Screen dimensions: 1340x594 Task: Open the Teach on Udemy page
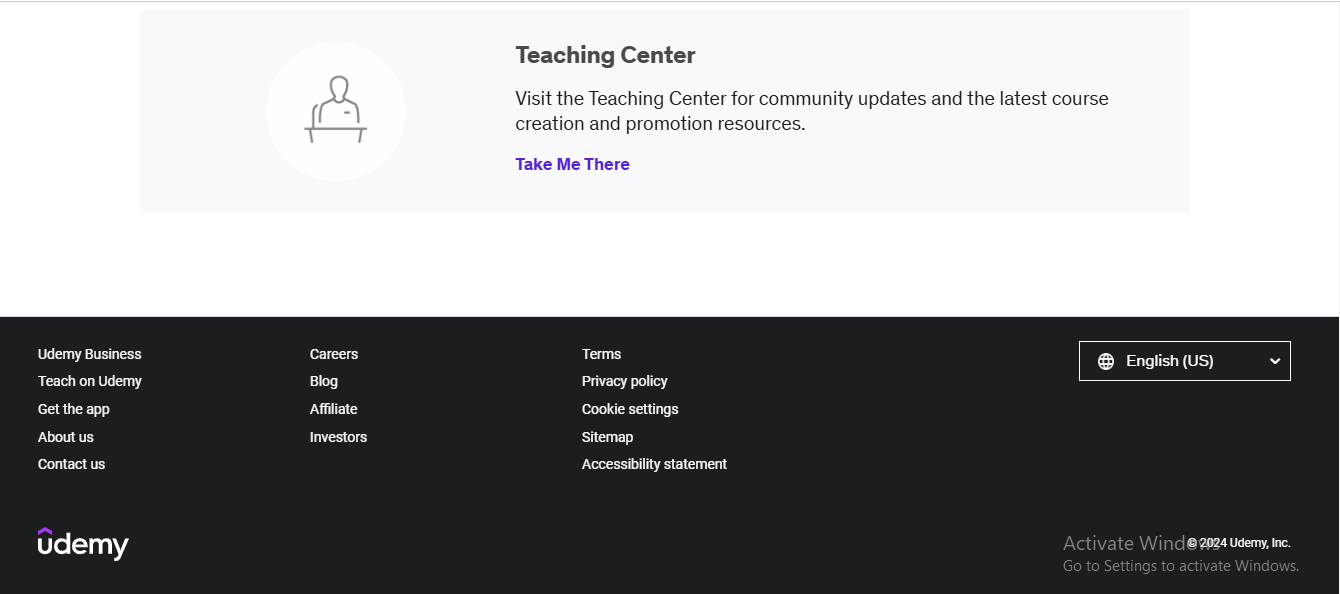(x=89, y=381)
